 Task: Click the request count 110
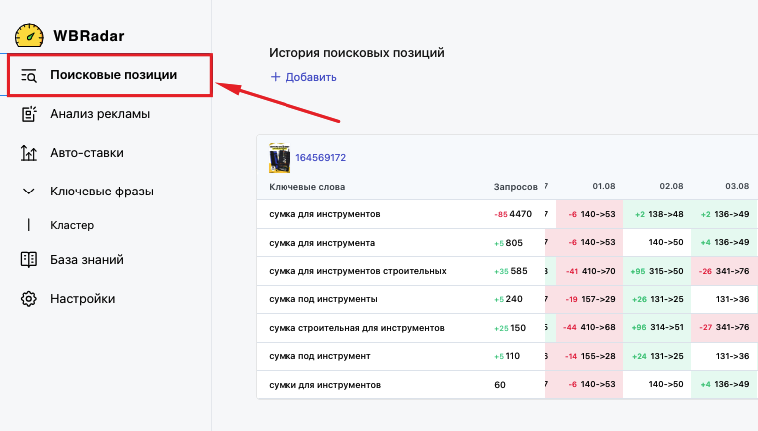(512, 356)
